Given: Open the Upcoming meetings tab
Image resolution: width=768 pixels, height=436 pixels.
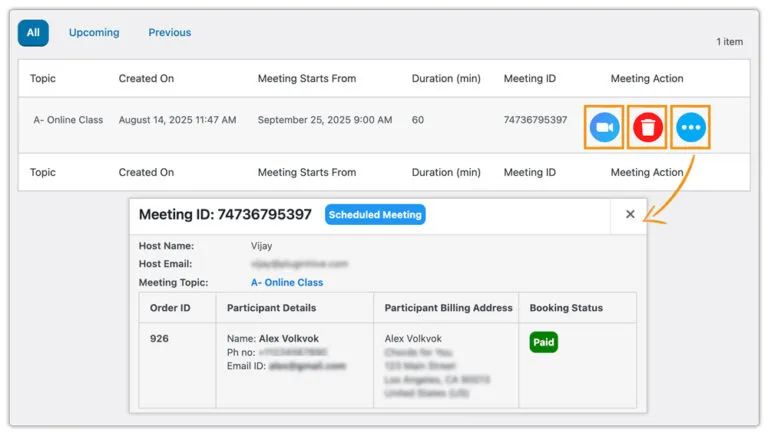Looking at the screenshot, I should point(94,32).
